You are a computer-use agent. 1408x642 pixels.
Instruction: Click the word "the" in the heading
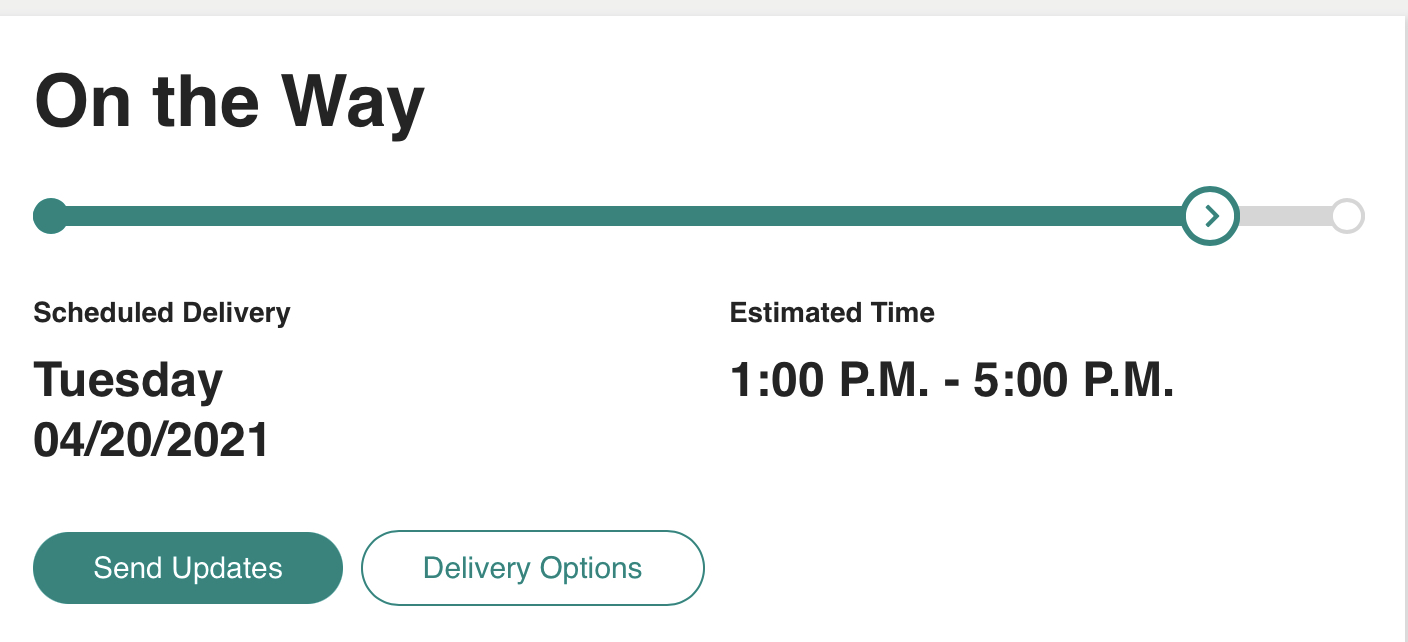click(207, 102)
